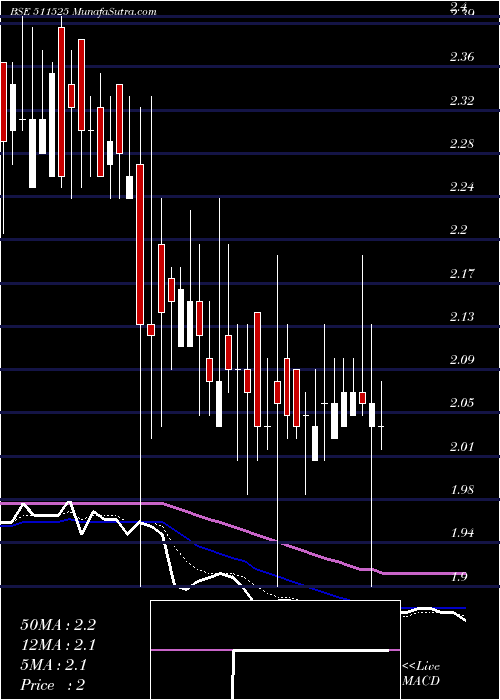
Task: Click the 12MA : 2.1 legend text
Action: coord(58,645)
